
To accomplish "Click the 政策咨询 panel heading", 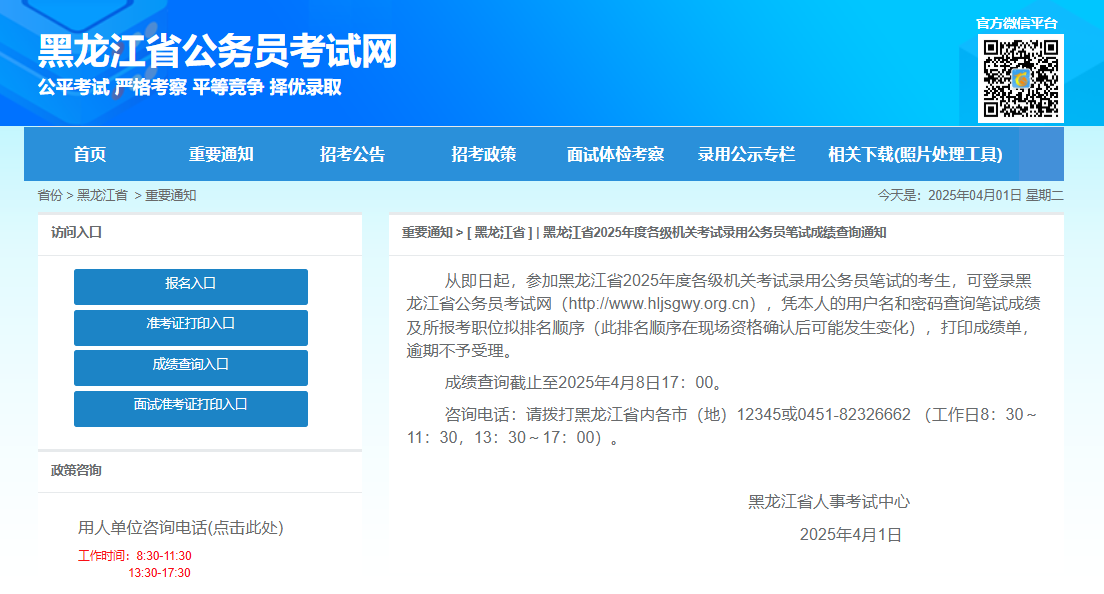I will [76, 470].
